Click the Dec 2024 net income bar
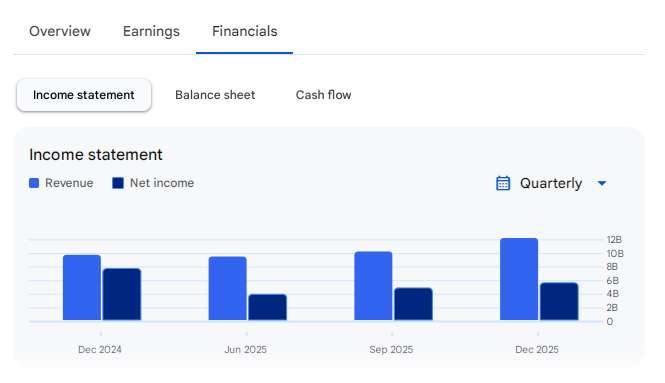 [x=122, y=294]
